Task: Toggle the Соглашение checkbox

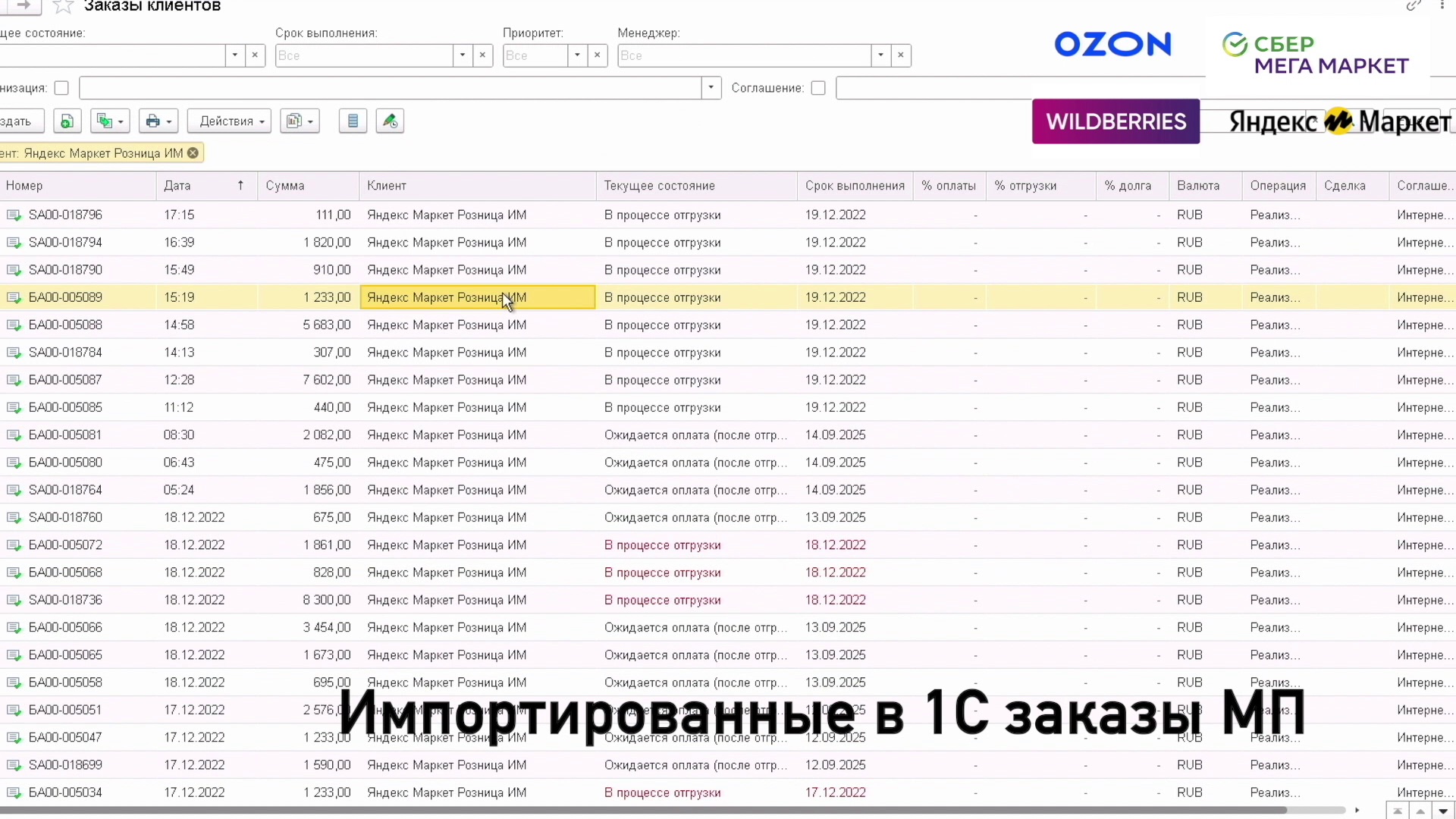Action: pyautogui.click(x=817, y=88)
